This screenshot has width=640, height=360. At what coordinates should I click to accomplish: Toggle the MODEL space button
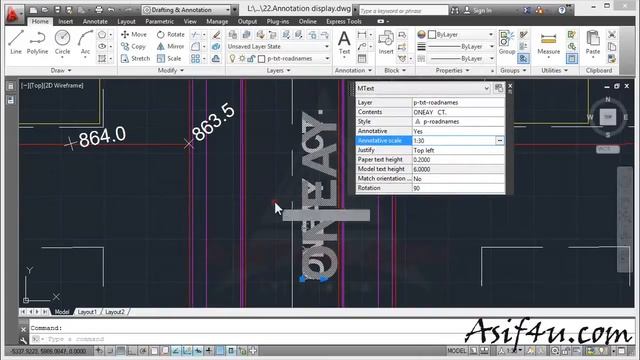point(456,351)
